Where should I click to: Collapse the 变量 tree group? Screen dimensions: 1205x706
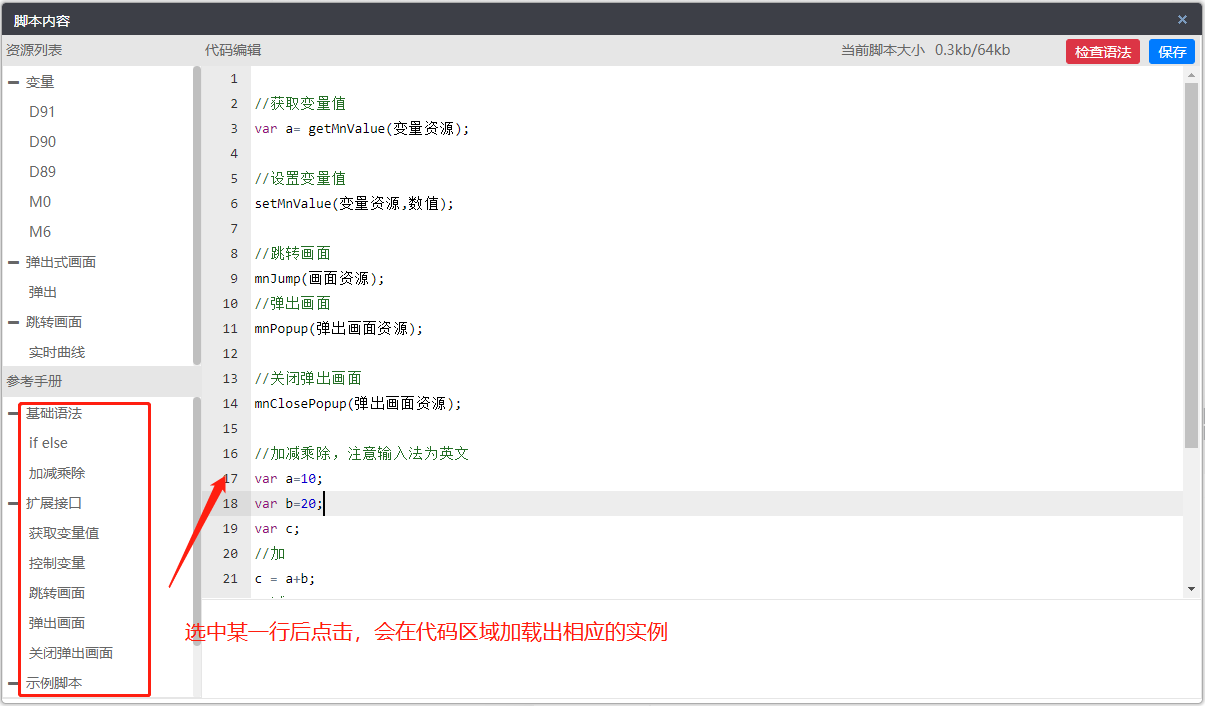click(x=14, y=82)
